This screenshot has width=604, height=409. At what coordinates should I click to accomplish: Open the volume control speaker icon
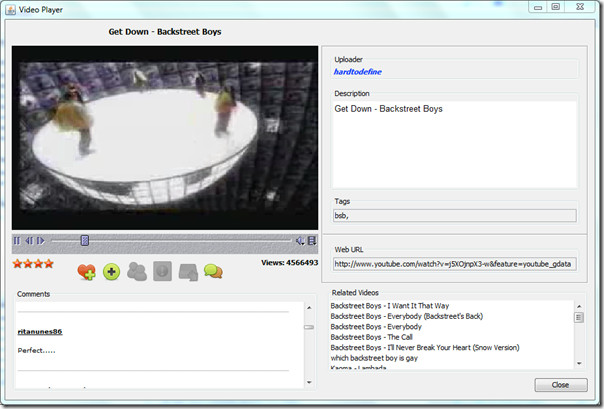(300, 241)
